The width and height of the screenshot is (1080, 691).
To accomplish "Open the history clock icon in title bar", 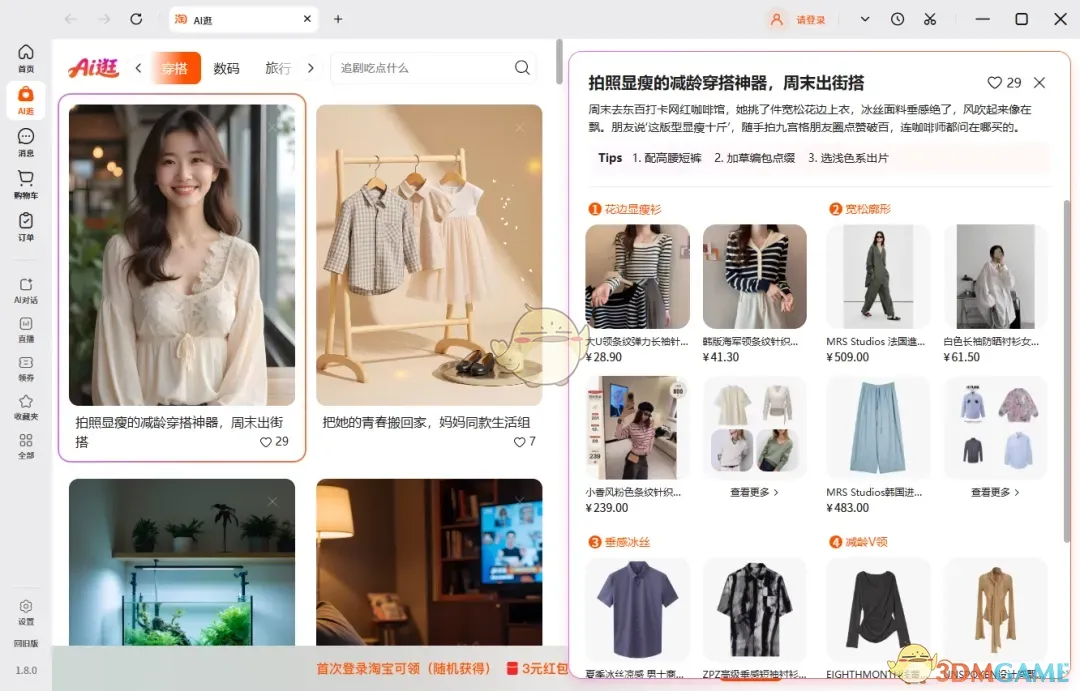I will (x=897, y=19).
